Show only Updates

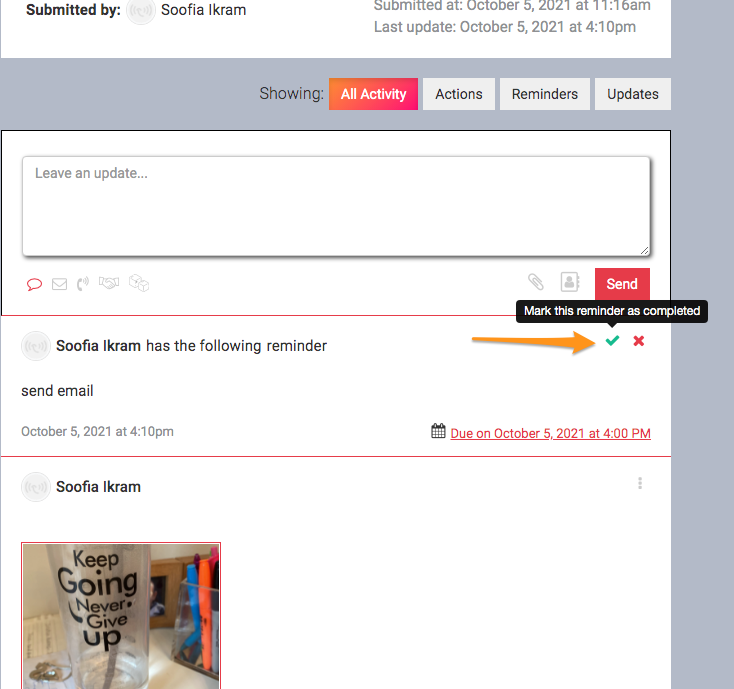(x=633, y=94)
